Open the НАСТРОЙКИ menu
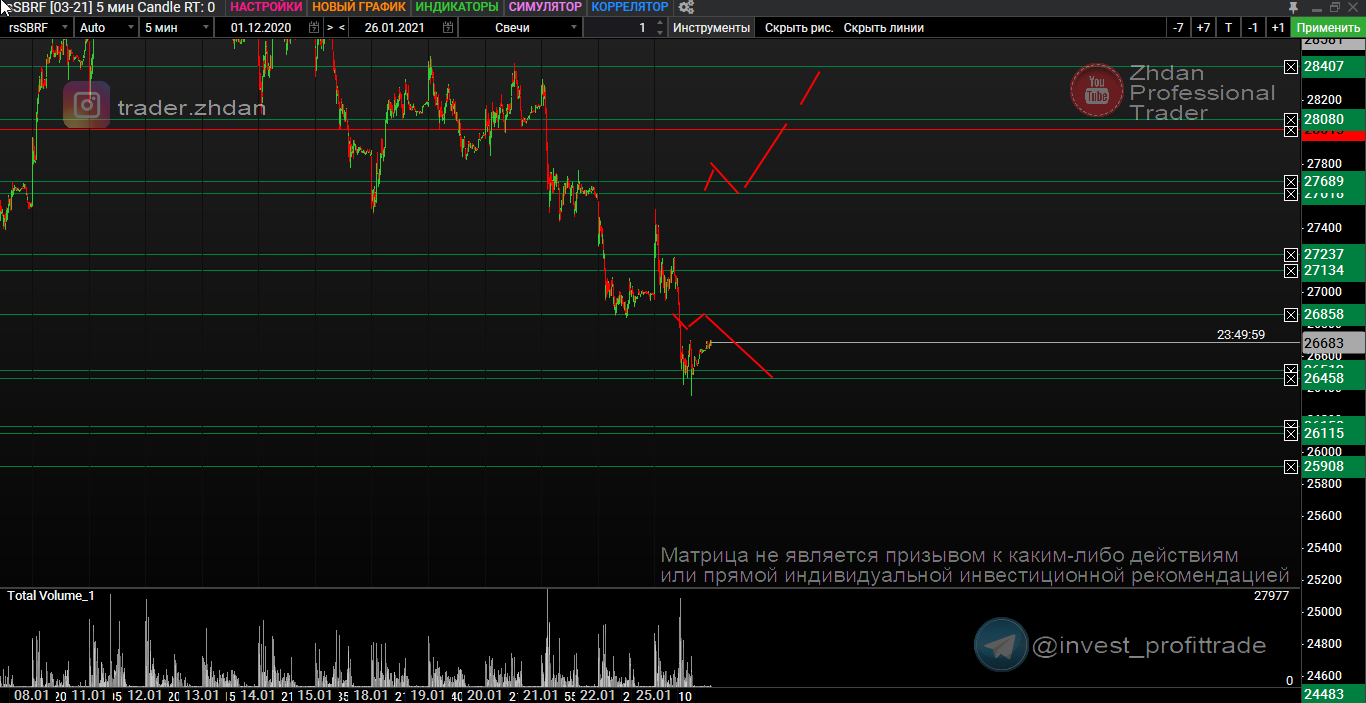Screen dimensions: 1366x703 266,7
